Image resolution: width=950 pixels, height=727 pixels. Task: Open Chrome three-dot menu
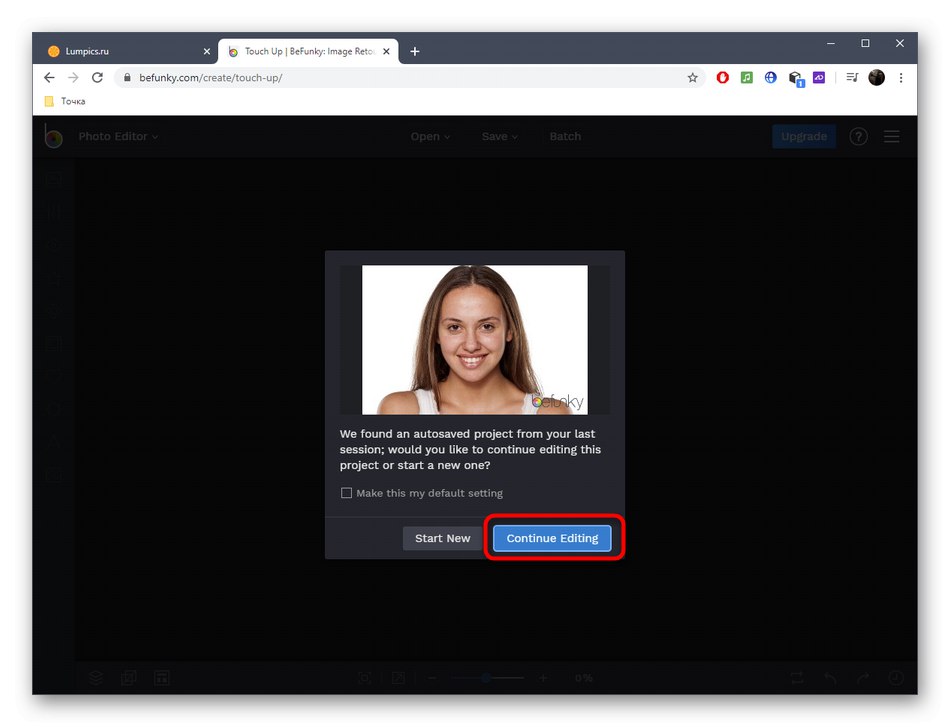(901, 78)
